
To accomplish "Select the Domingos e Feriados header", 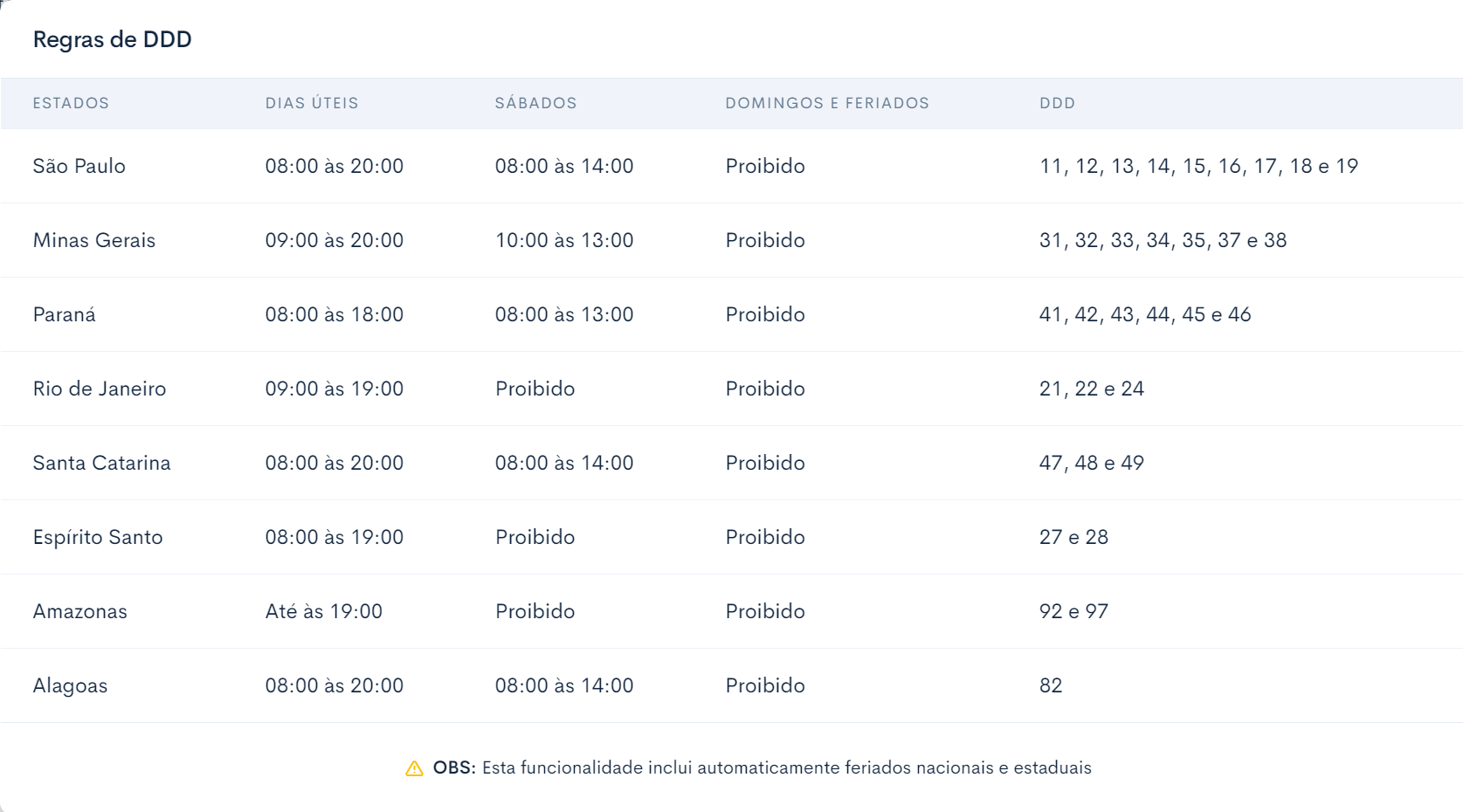I will (827, 103).
